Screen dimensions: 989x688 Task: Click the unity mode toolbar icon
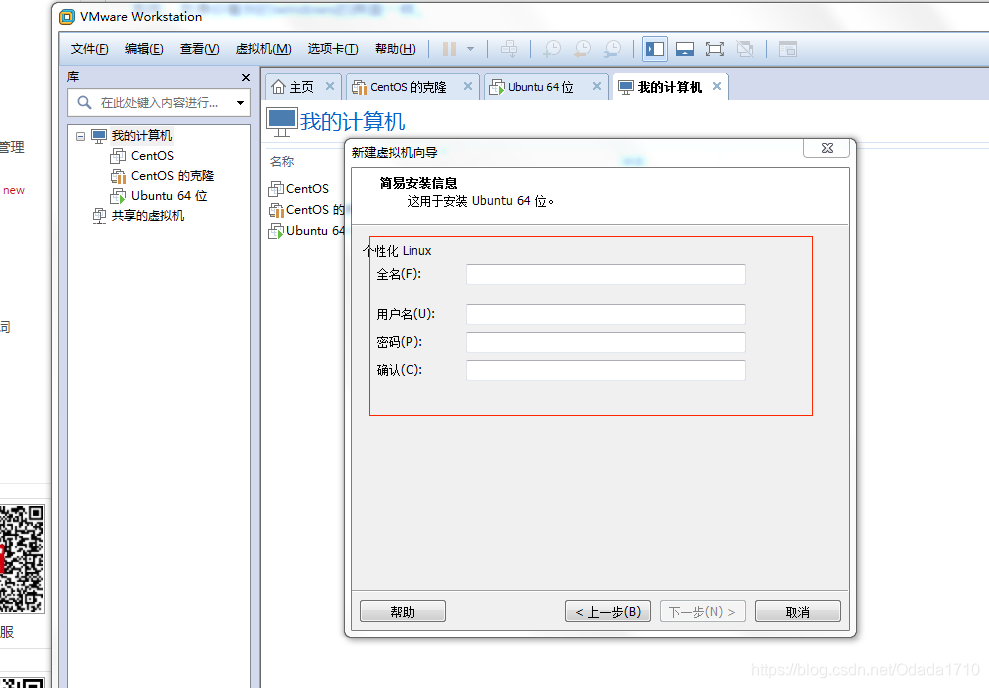click(x=745, y=49)
